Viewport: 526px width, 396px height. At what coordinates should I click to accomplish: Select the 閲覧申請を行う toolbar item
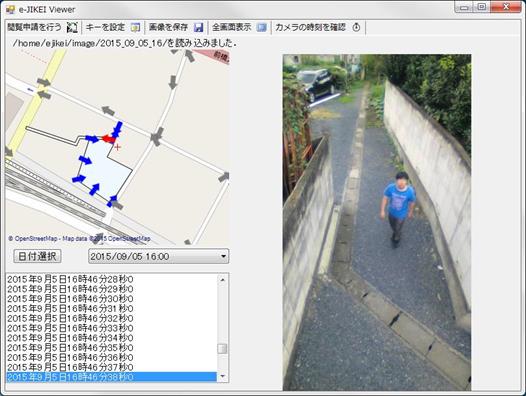(x=42, y=28)
